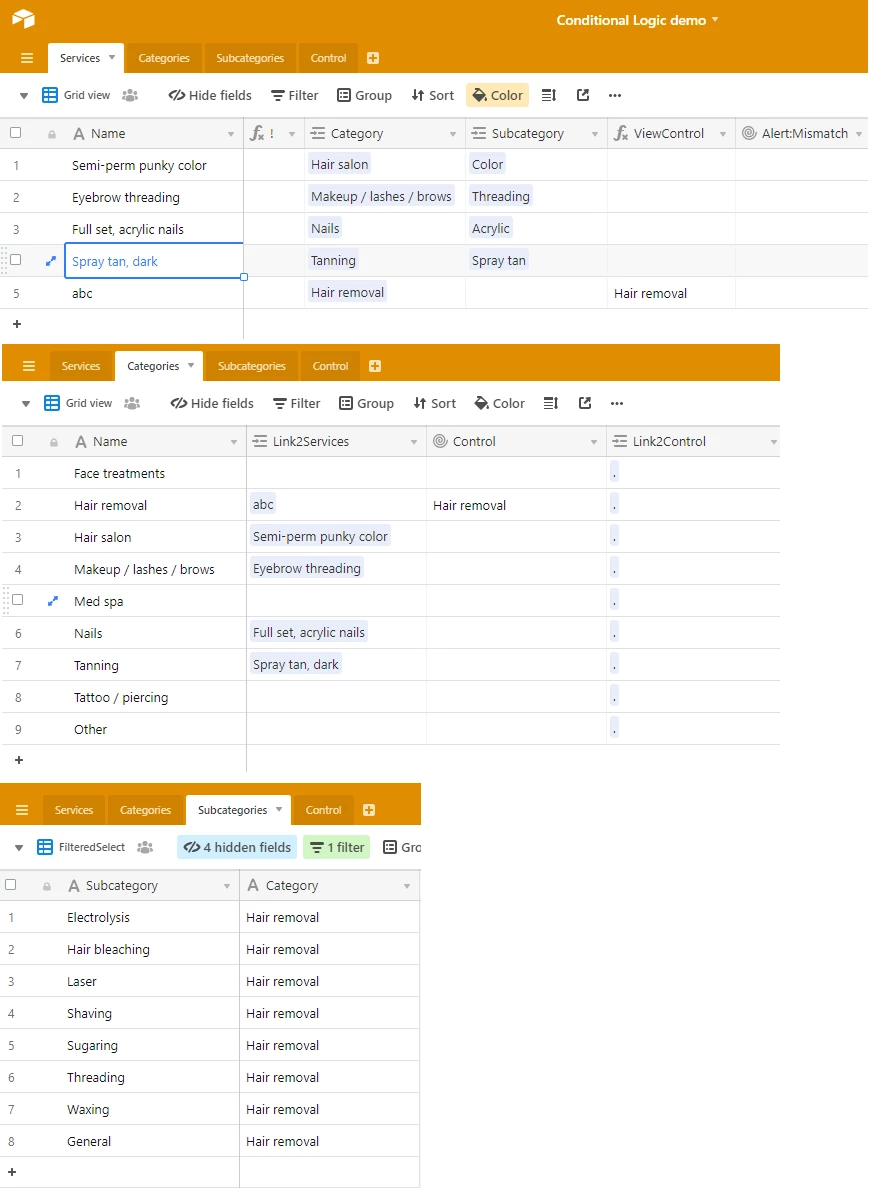Screen dimensions: 869x1188
Task: Click lock icon in Services Name header
Action: click(52, 135)
